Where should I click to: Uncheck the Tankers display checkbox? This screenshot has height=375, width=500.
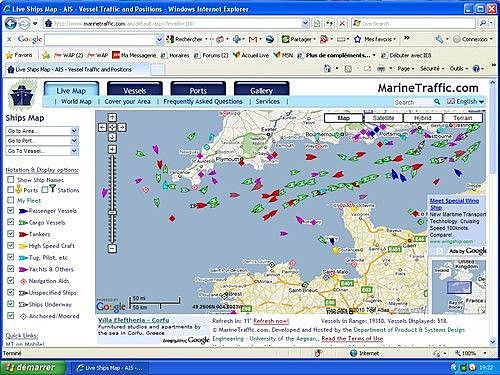click(11, 233)
